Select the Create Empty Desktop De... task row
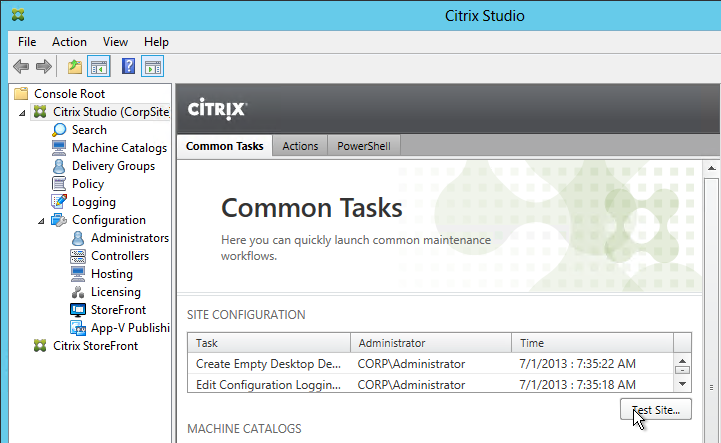Viewport: 721px width, 443px height. (430, 363)
